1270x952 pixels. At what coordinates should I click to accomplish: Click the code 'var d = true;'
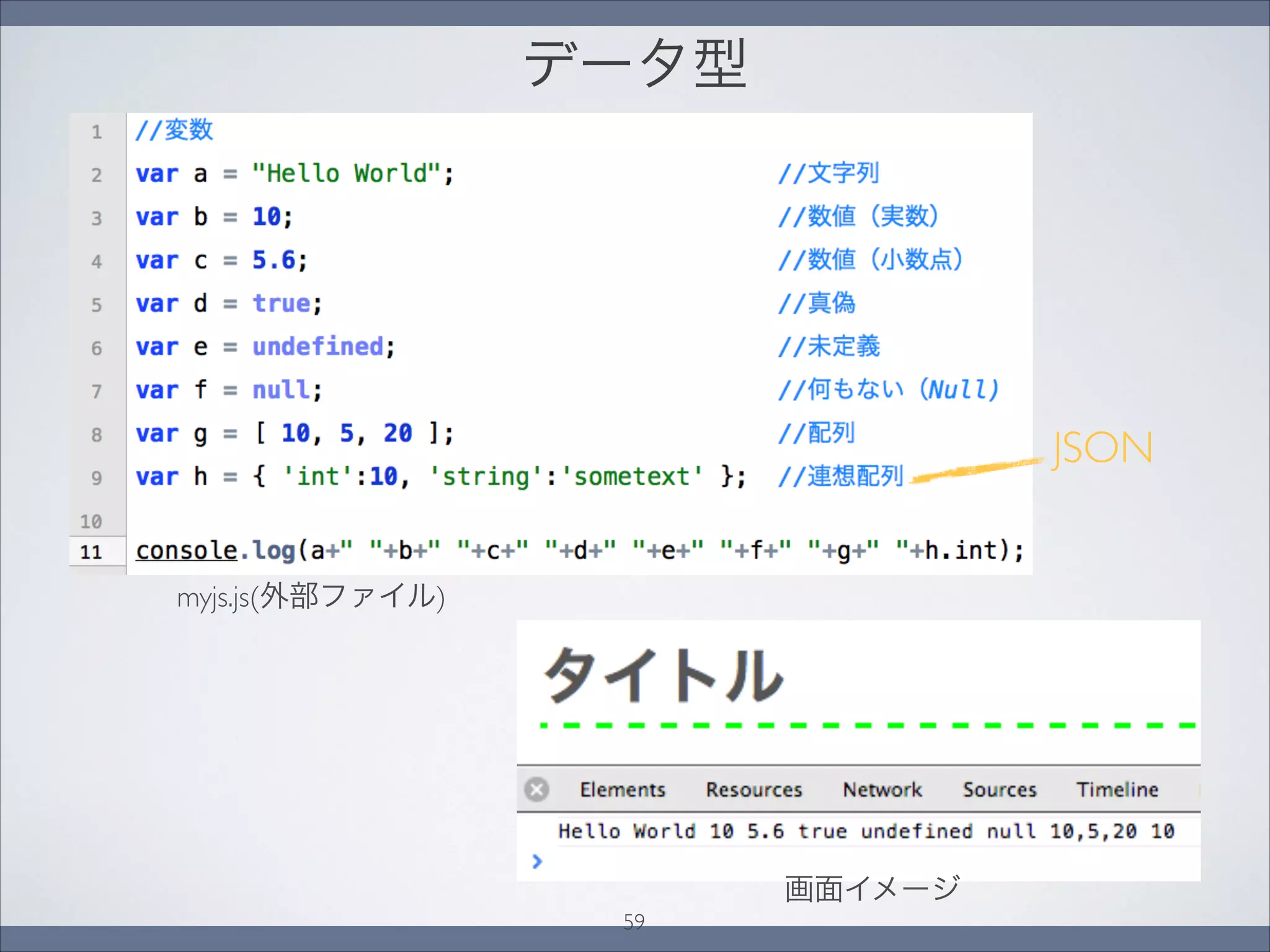pos(229,304)
